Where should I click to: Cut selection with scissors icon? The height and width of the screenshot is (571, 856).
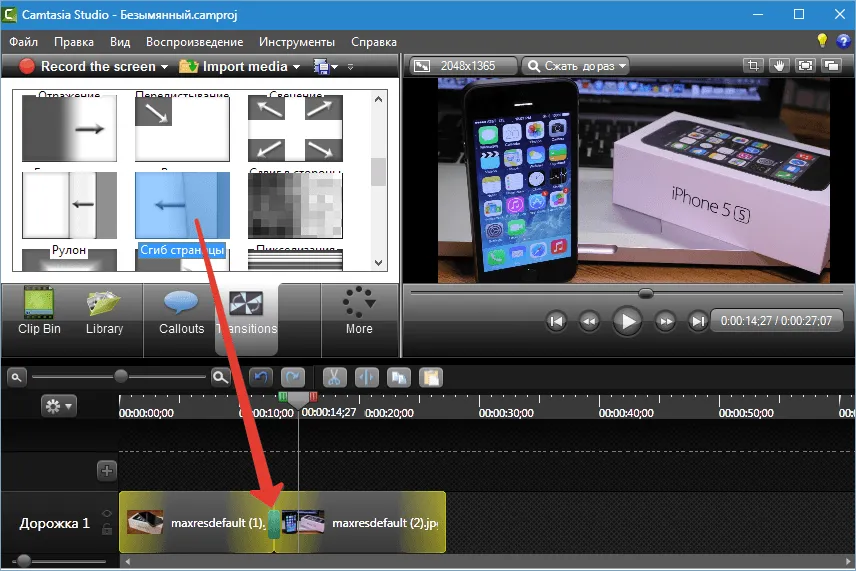click(x=335, y=377)
